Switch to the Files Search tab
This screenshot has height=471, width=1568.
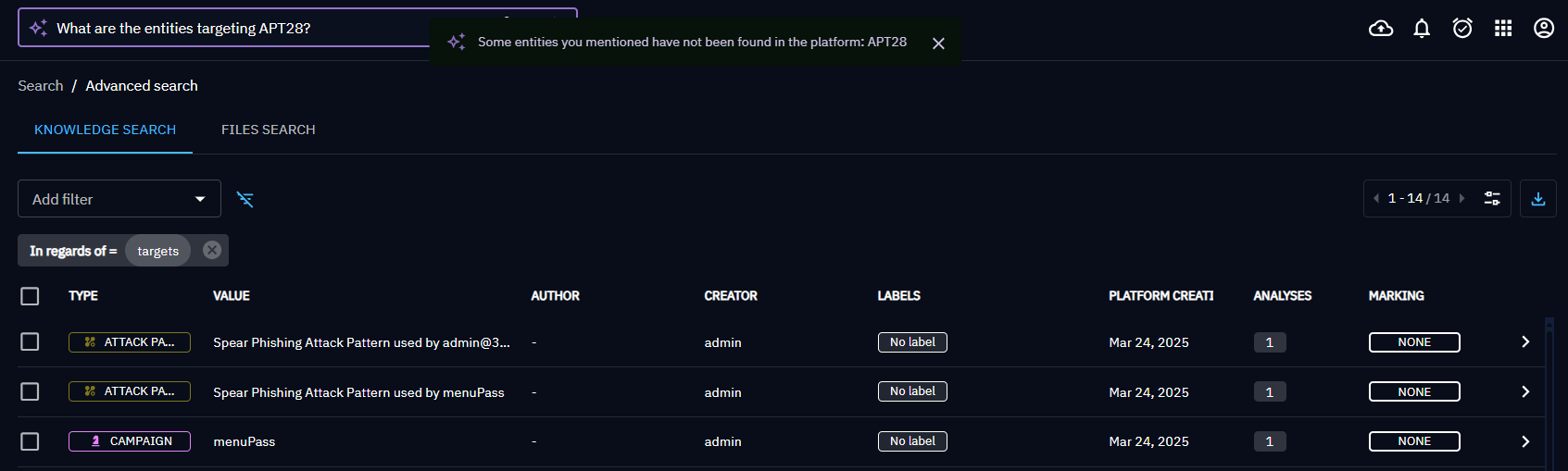click(268, 130)
